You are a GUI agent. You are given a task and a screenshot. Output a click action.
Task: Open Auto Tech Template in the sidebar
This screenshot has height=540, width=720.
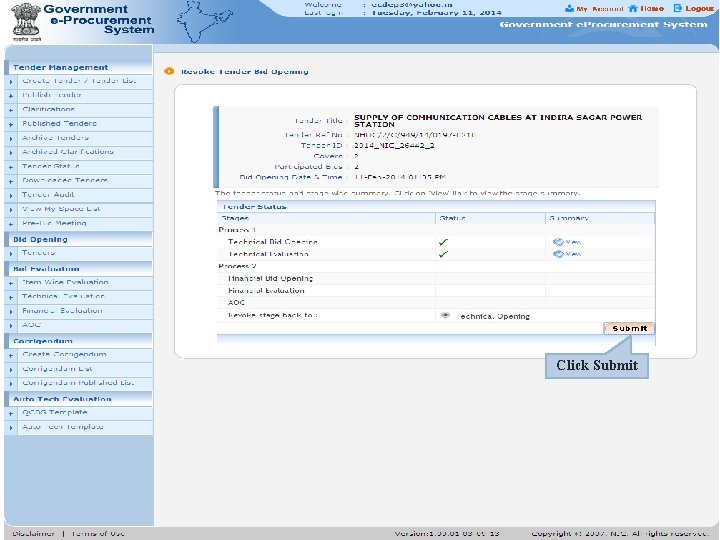point(63,427)
